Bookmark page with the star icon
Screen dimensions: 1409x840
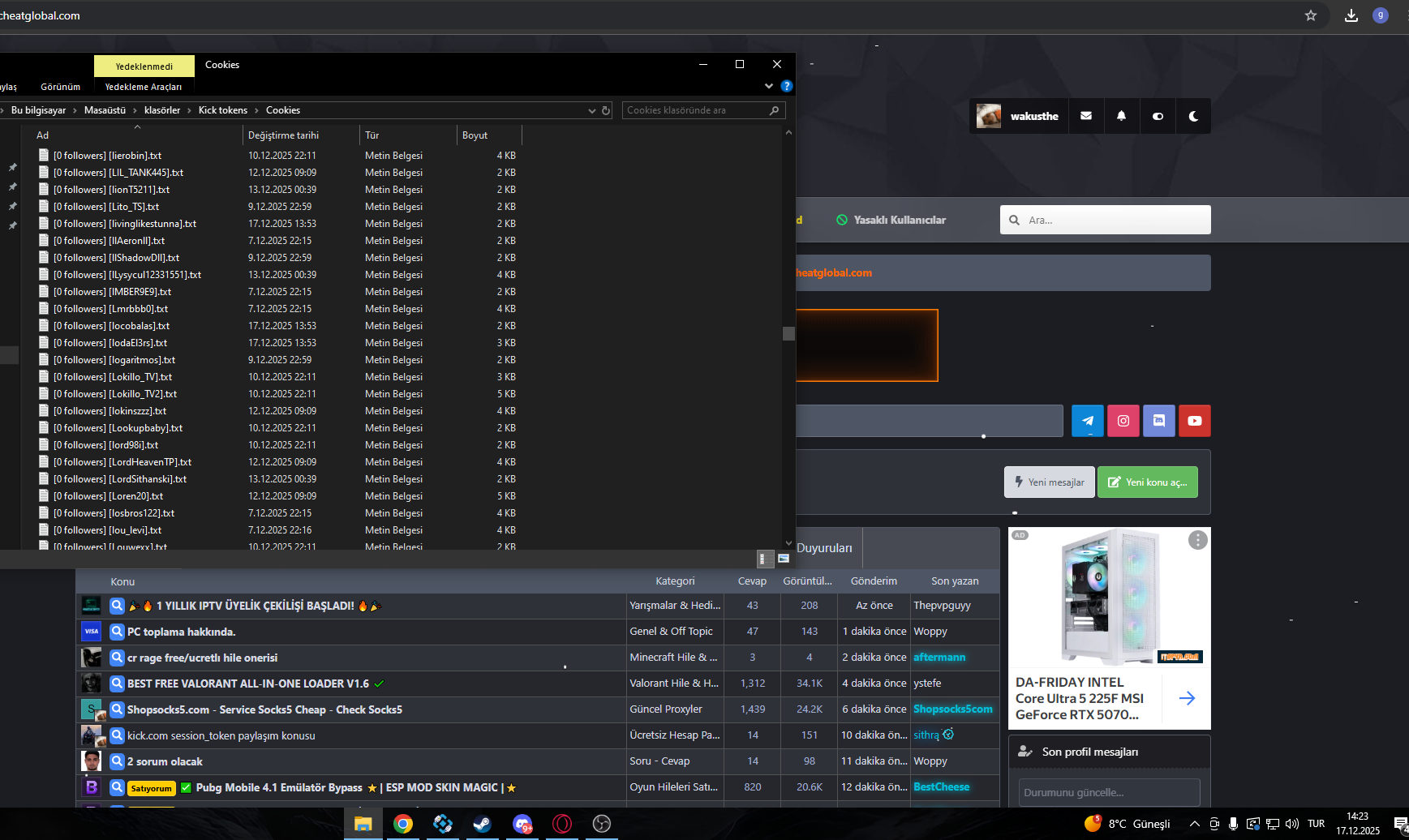[x=1311, y=15]
